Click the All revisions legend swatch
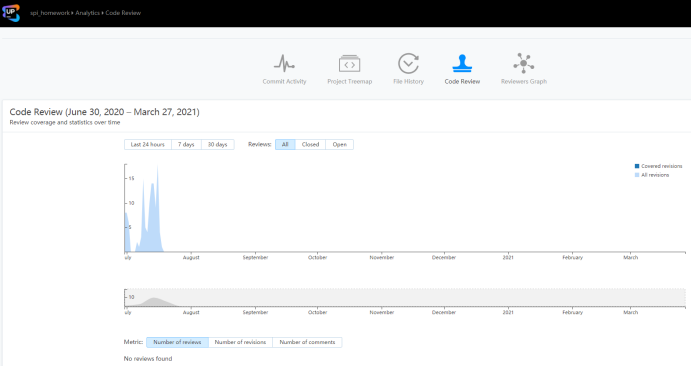692x366 pixels. [x=637, y=175]
